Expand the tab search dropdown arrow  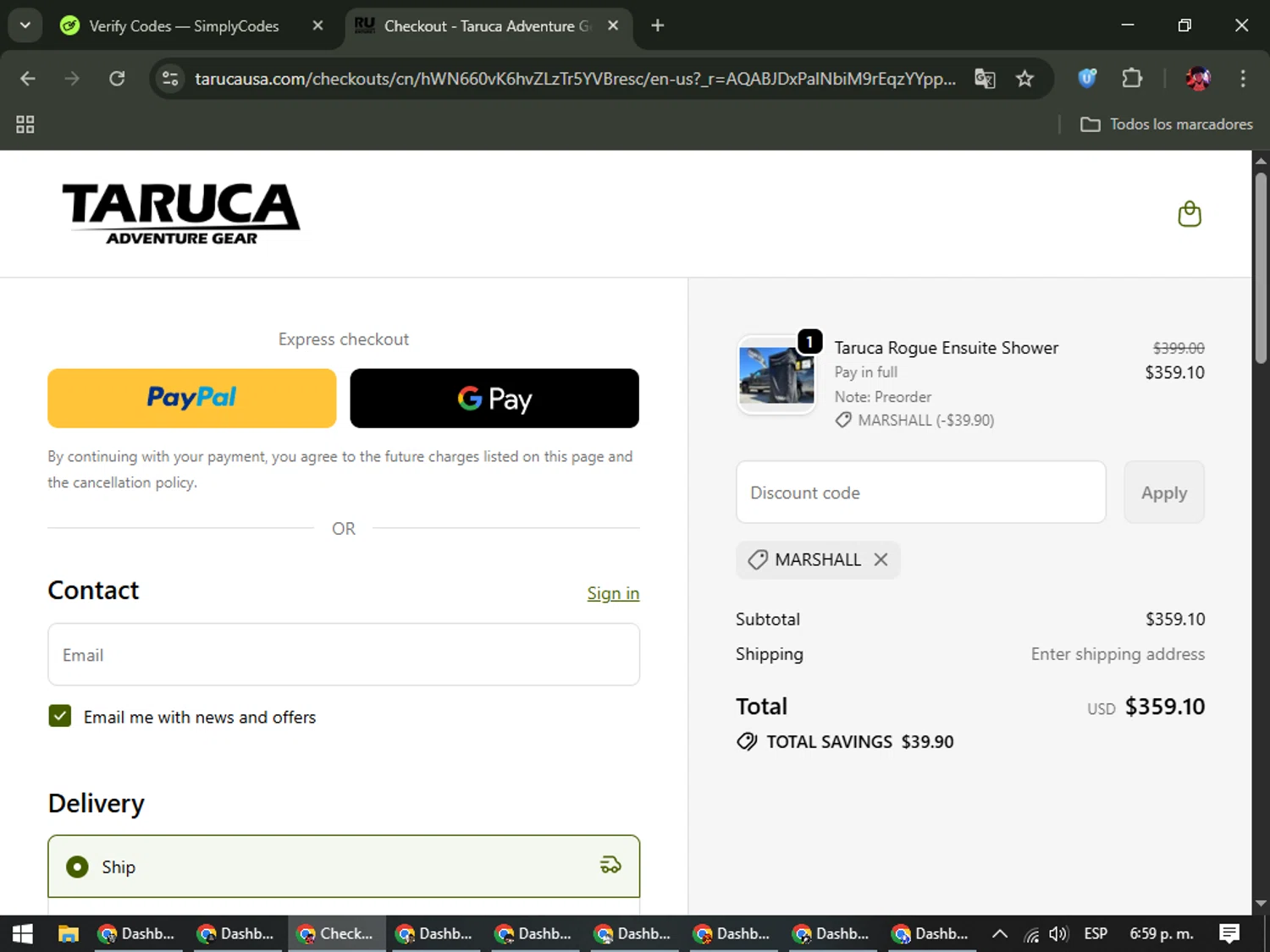[x=25, y=25]
